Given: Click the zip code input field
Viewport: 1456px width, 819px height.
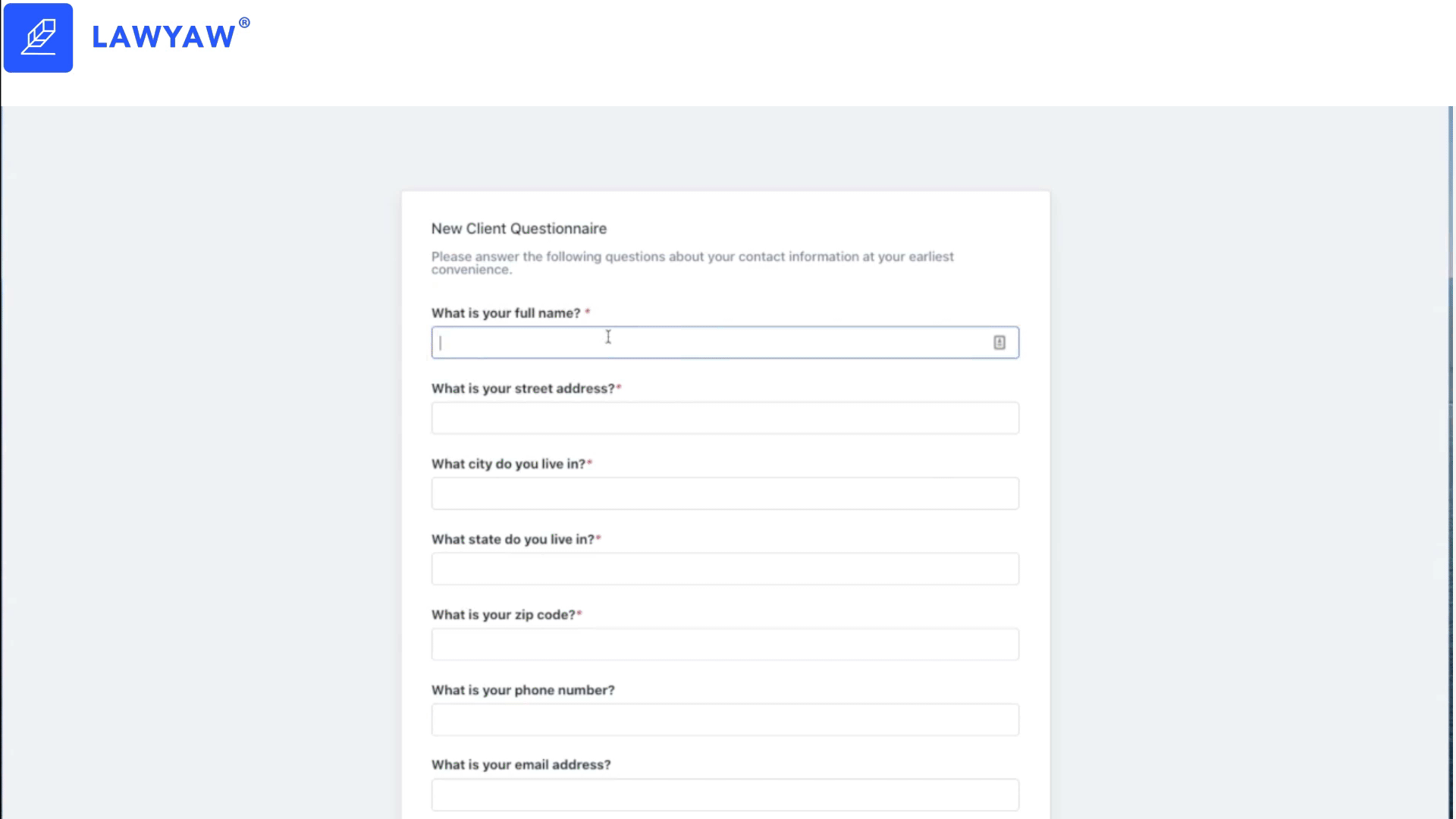Looking at the screenshot, I should click(x=725, y=644).
